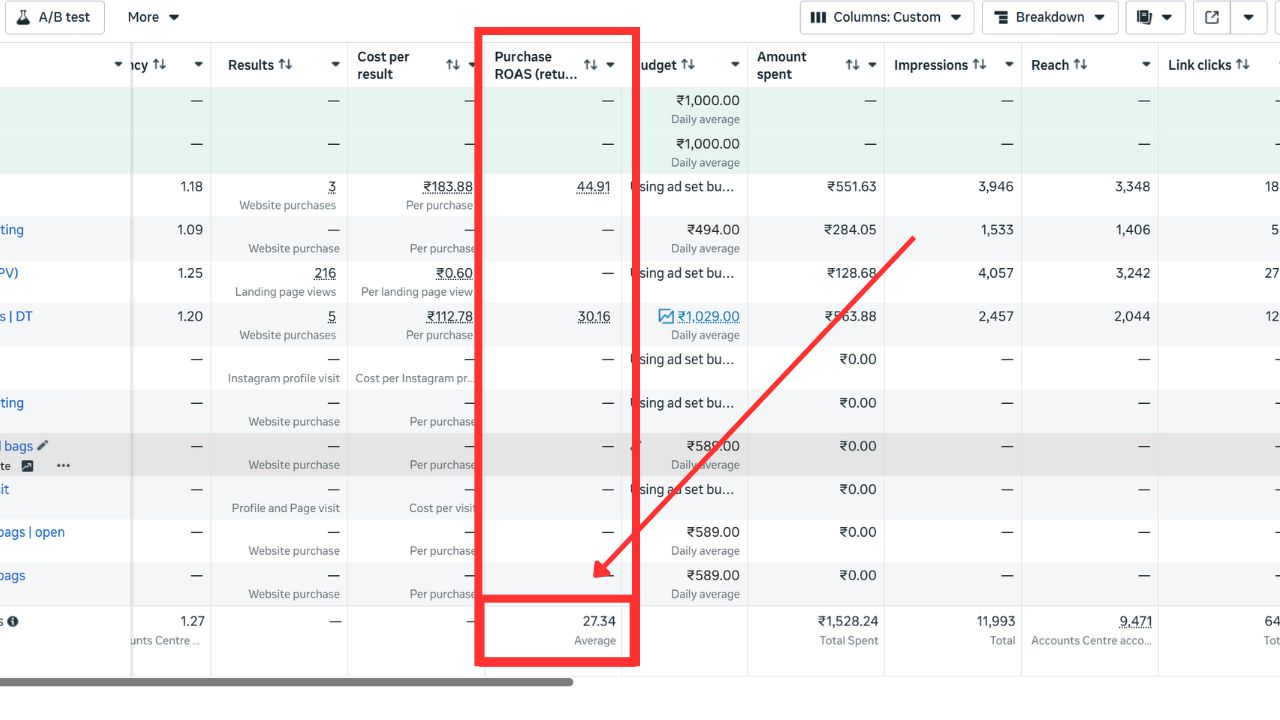The height and width of the screenshot is (720, 1280).
Task: Click the horizontal table scrollbar
Action: (x=286, y=682)
